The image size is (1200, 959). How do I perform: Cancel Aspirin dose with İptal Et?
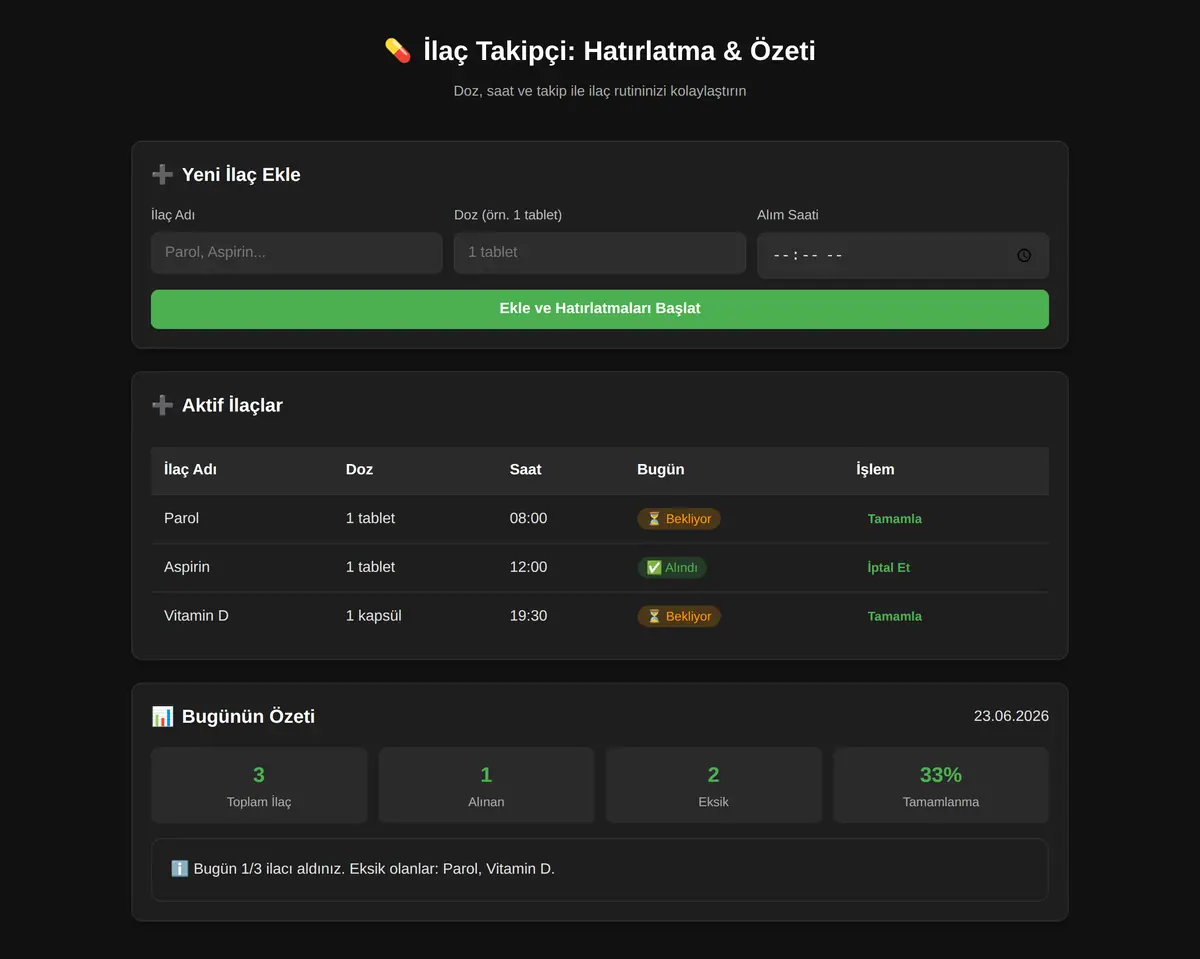pos(889,568)
